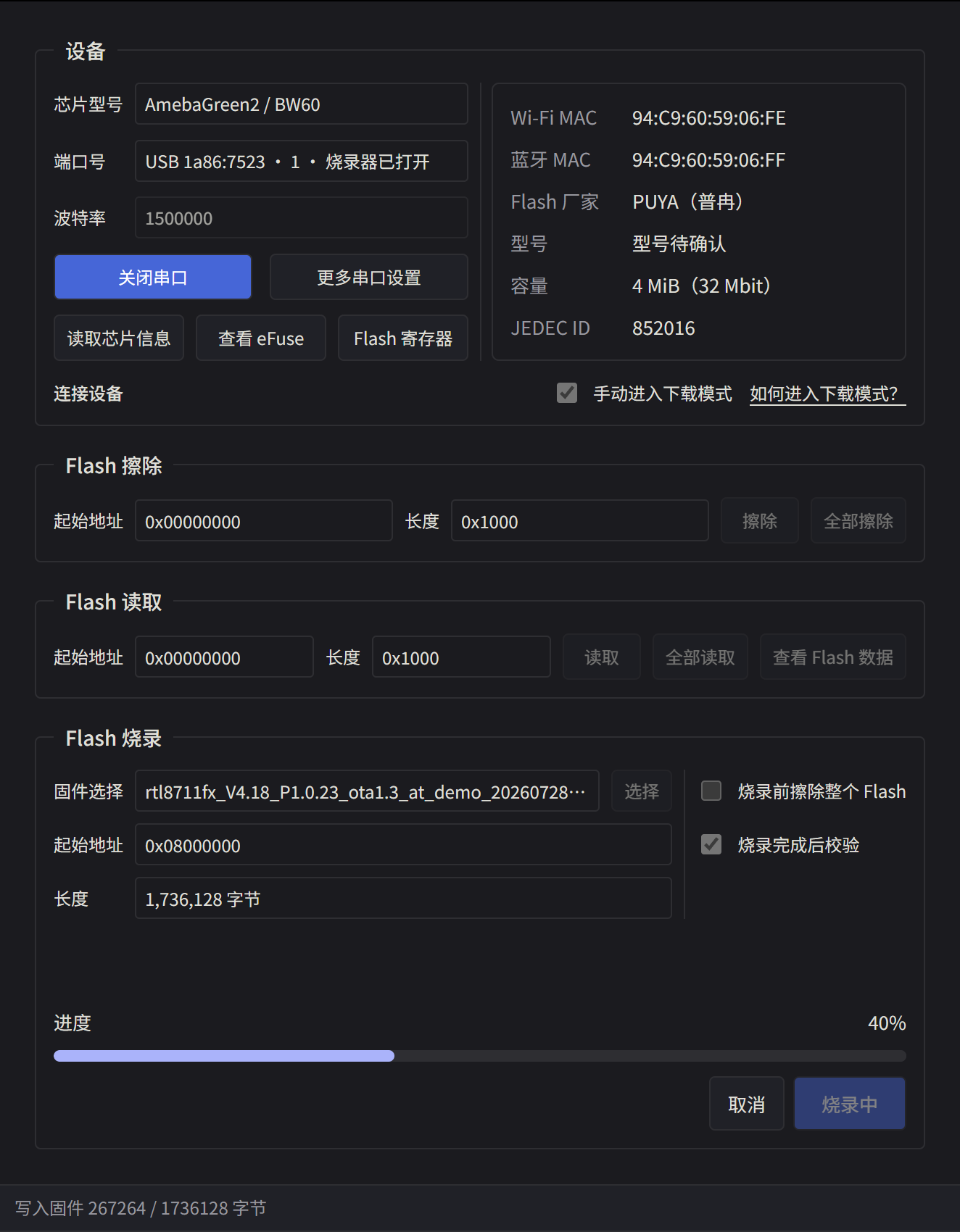Click the flashing progress bar
960x1232 pixels.
[480, 1056]
